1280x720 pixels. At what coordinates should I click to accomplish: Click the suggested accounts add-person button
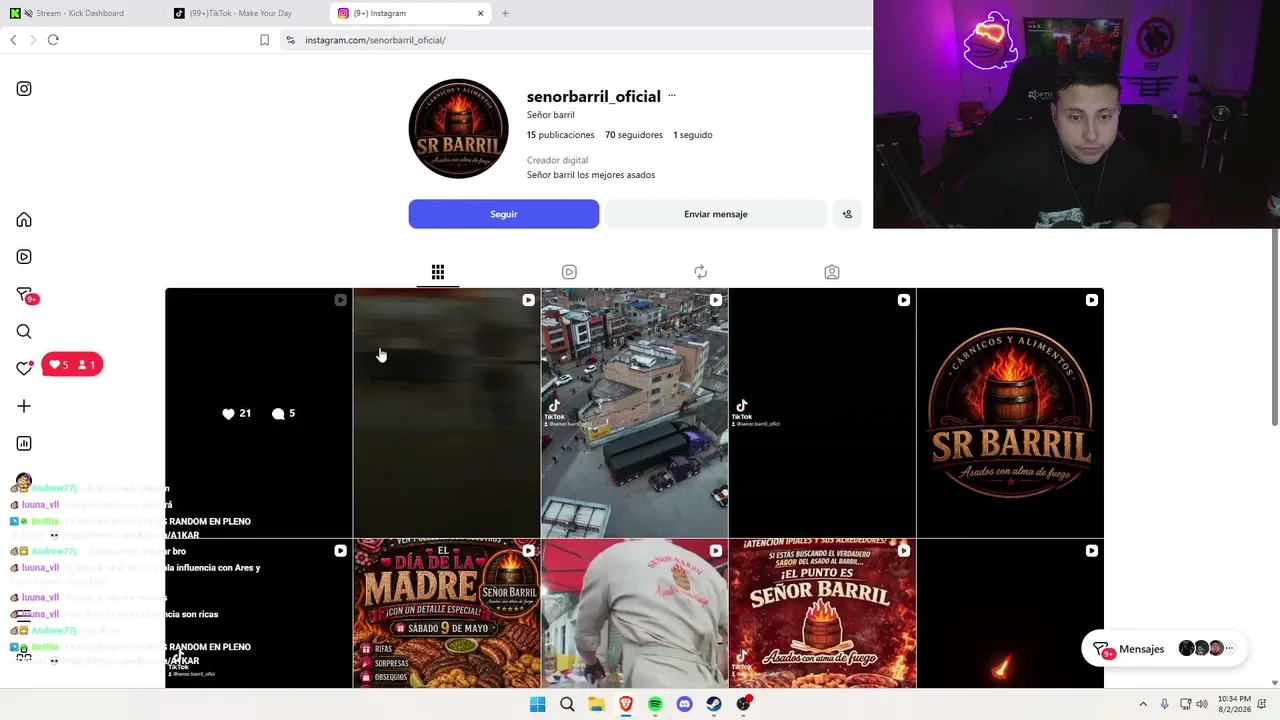point(847,214)
